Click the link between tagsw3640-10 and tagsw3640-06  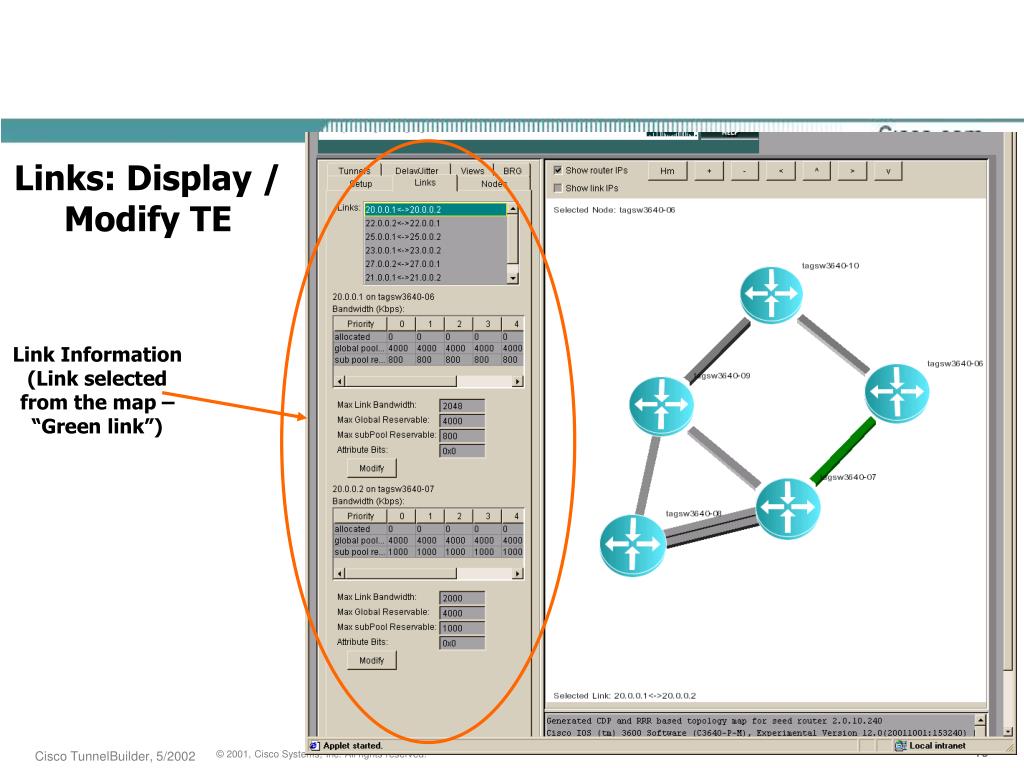coord(833,344)
